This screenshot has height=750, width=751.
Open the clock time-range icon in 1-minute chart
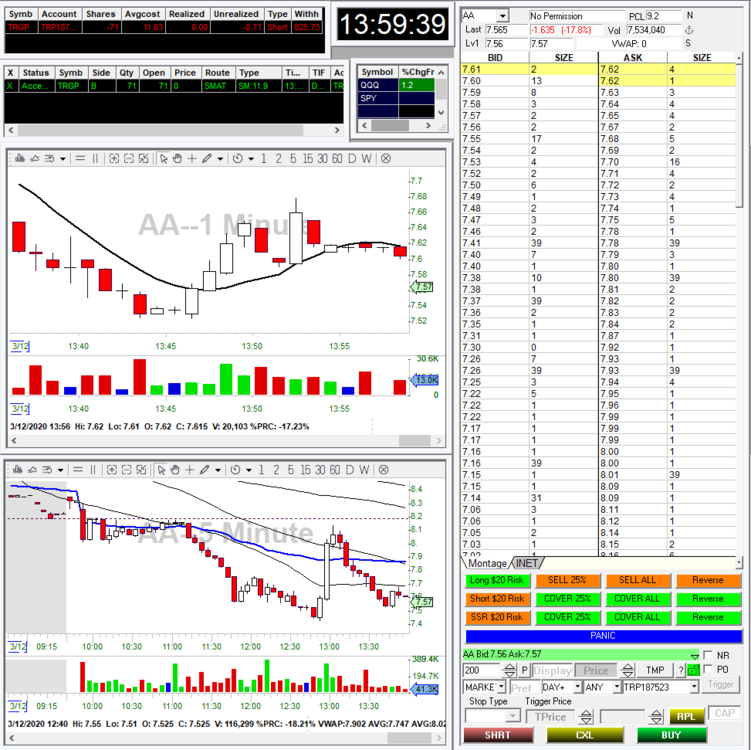[237, 159]
